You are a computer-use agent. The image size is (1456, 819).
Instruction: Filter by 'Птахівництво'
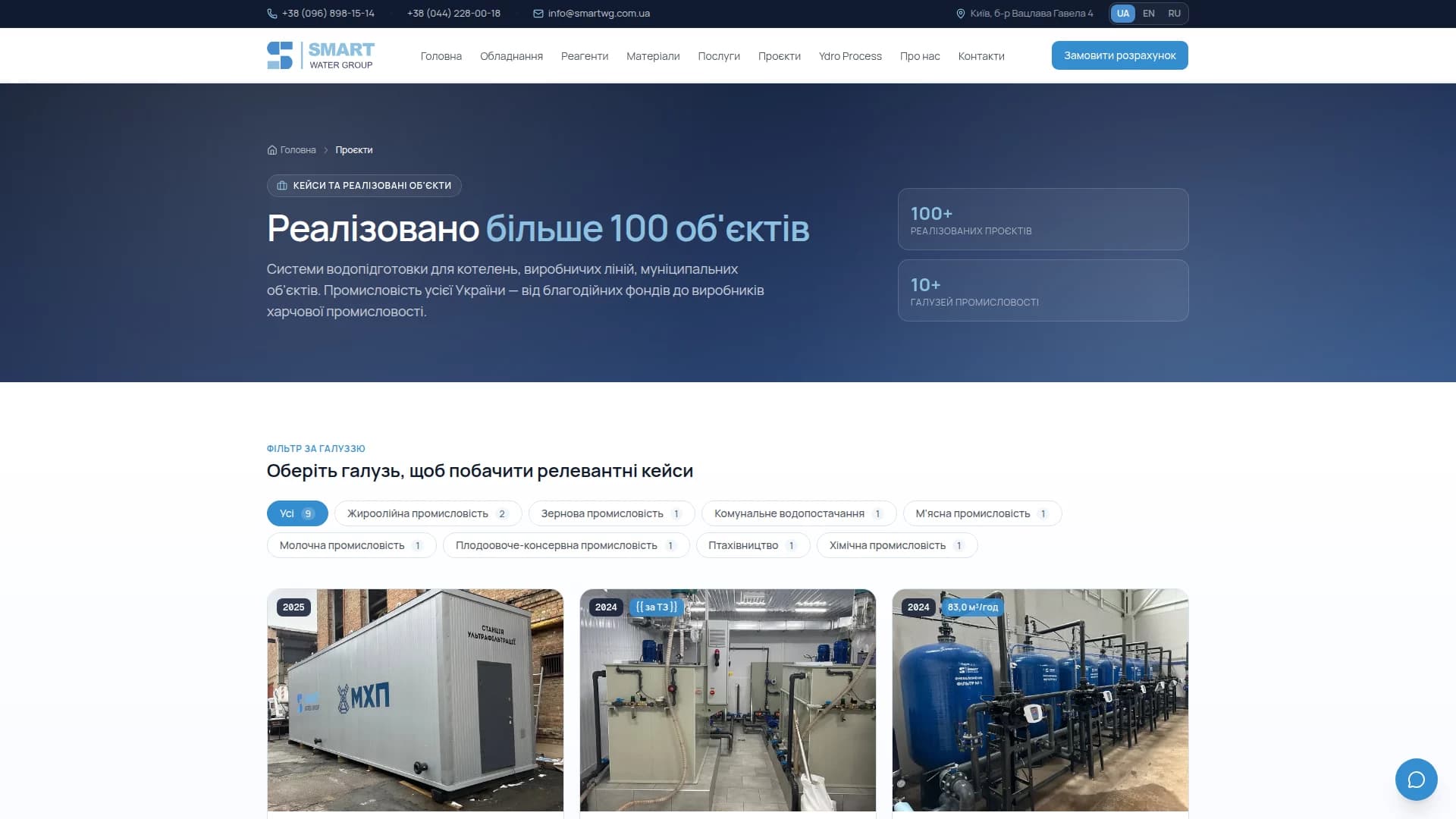click(753, 545)
